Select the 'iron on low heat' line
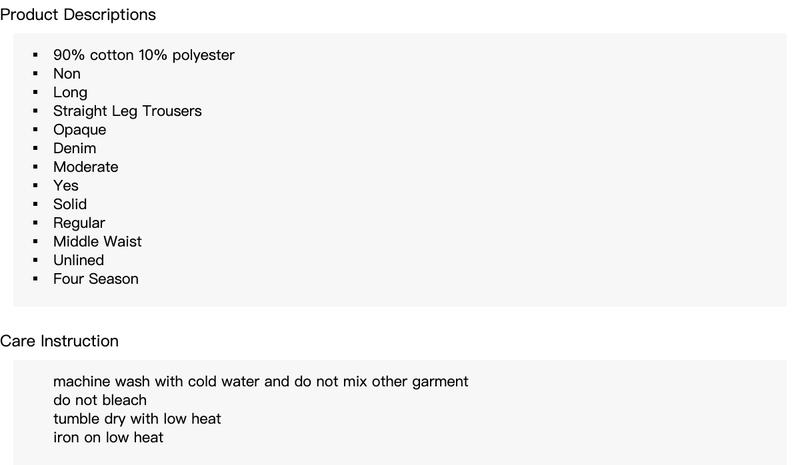The height and width of the screenshot is (465, 800). [108, 438]
